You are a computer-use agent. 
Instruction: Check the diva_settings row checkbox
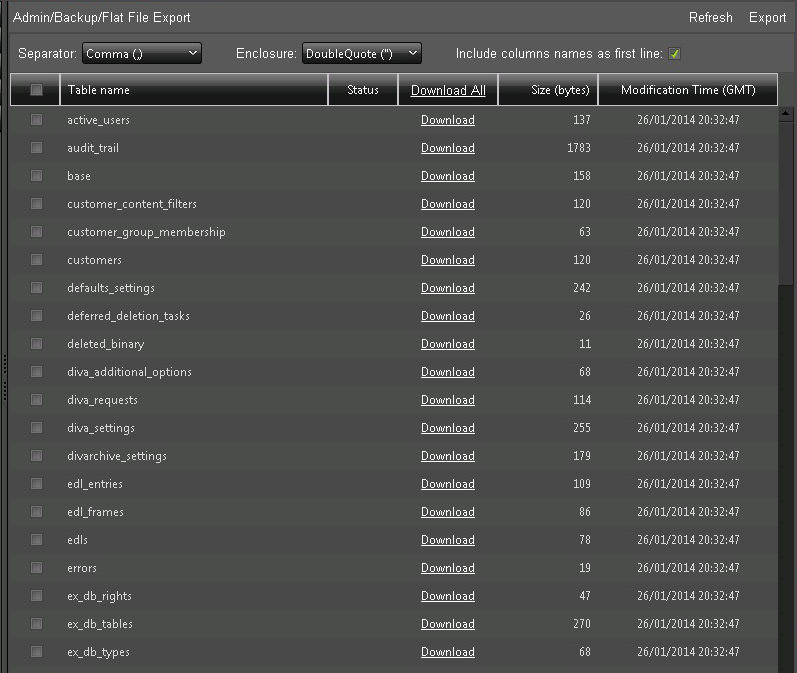pyautogui.click(x=36, y=427)
